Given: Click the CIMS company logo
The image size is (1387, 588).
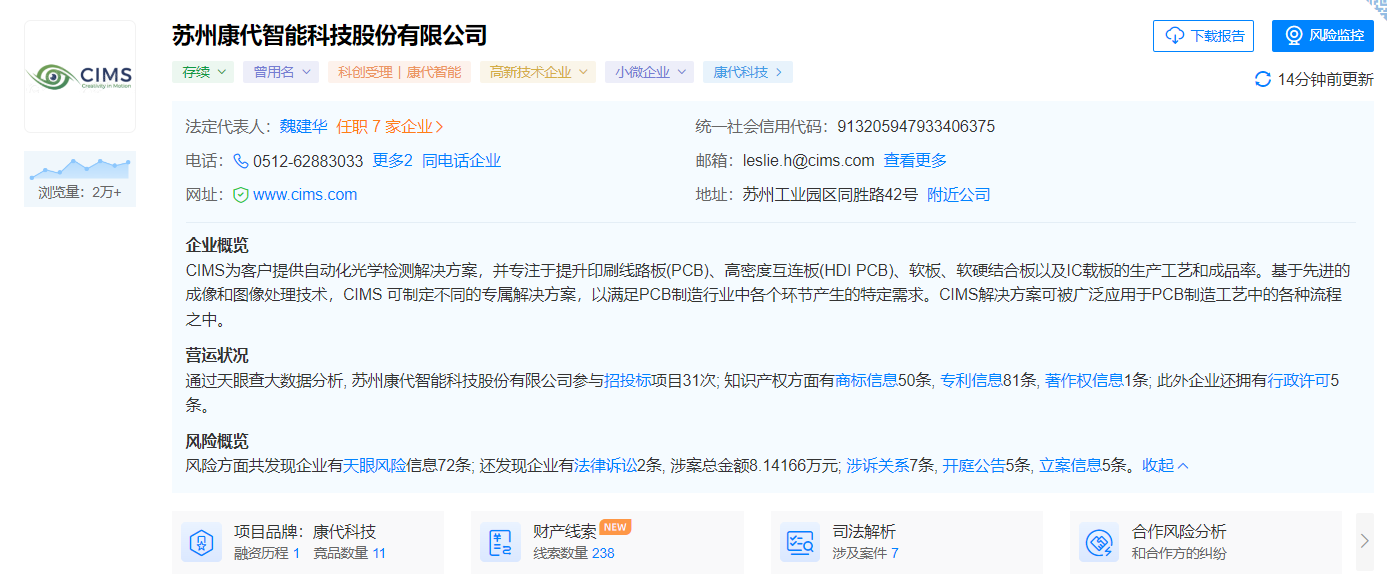Looking at the screenshot, I should (80, 77).
